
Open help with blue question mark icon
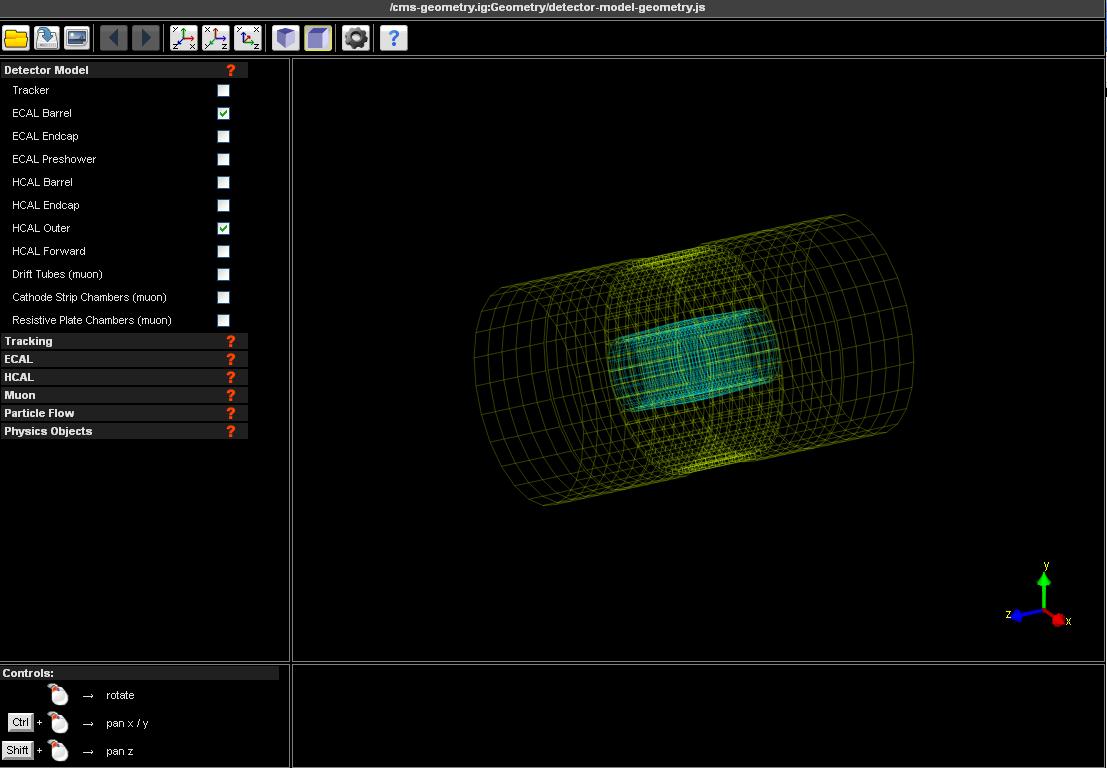[x=393, y=38]
